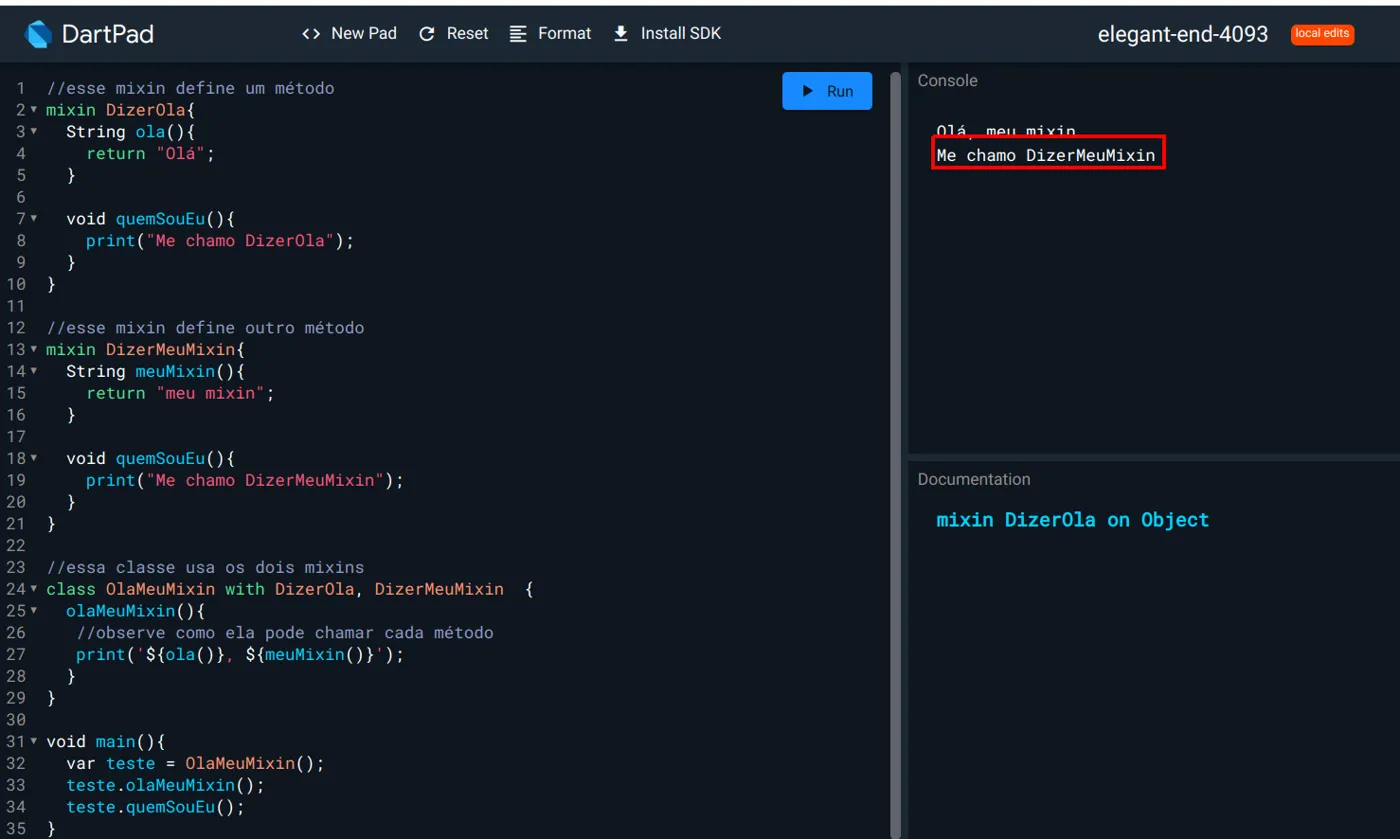Collapse the OlaMeuMixin class on line 24
The width and height of the screenshot is (1400, 839).
coord(34,590)
